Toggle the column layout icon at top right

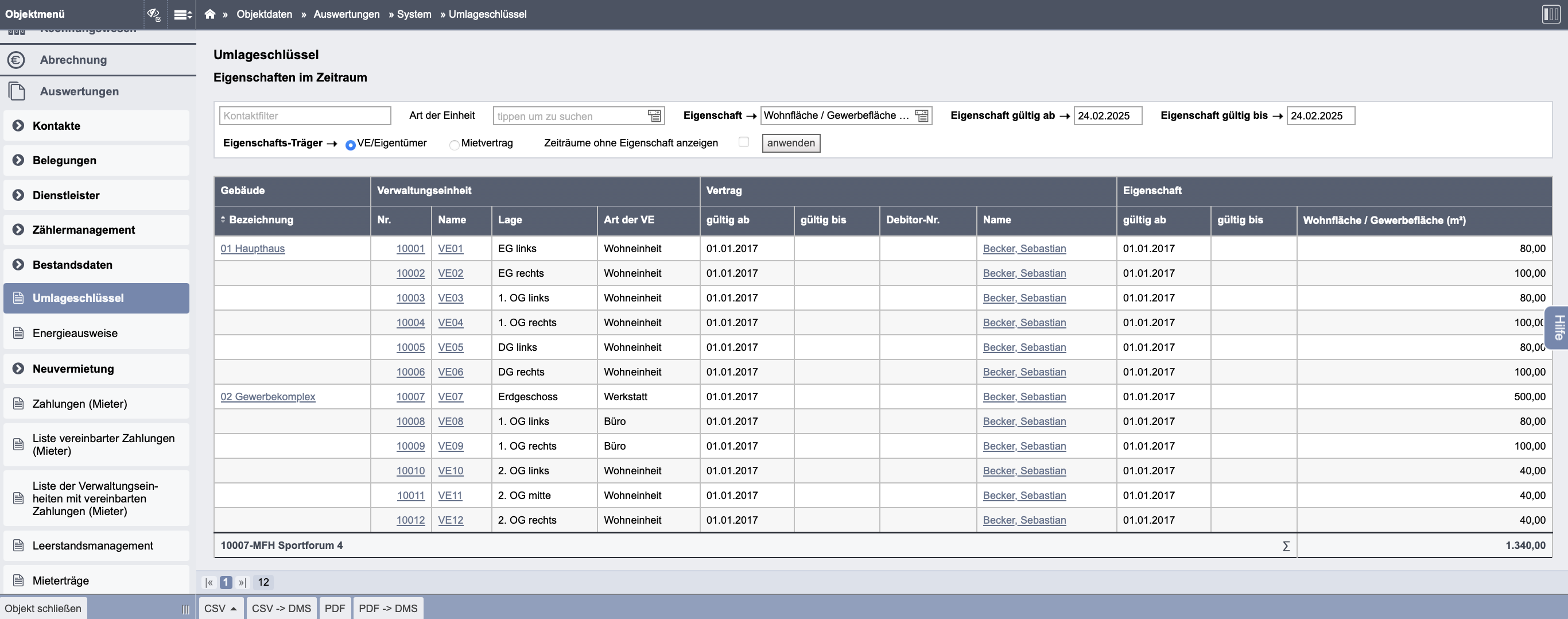[1550, 14]
